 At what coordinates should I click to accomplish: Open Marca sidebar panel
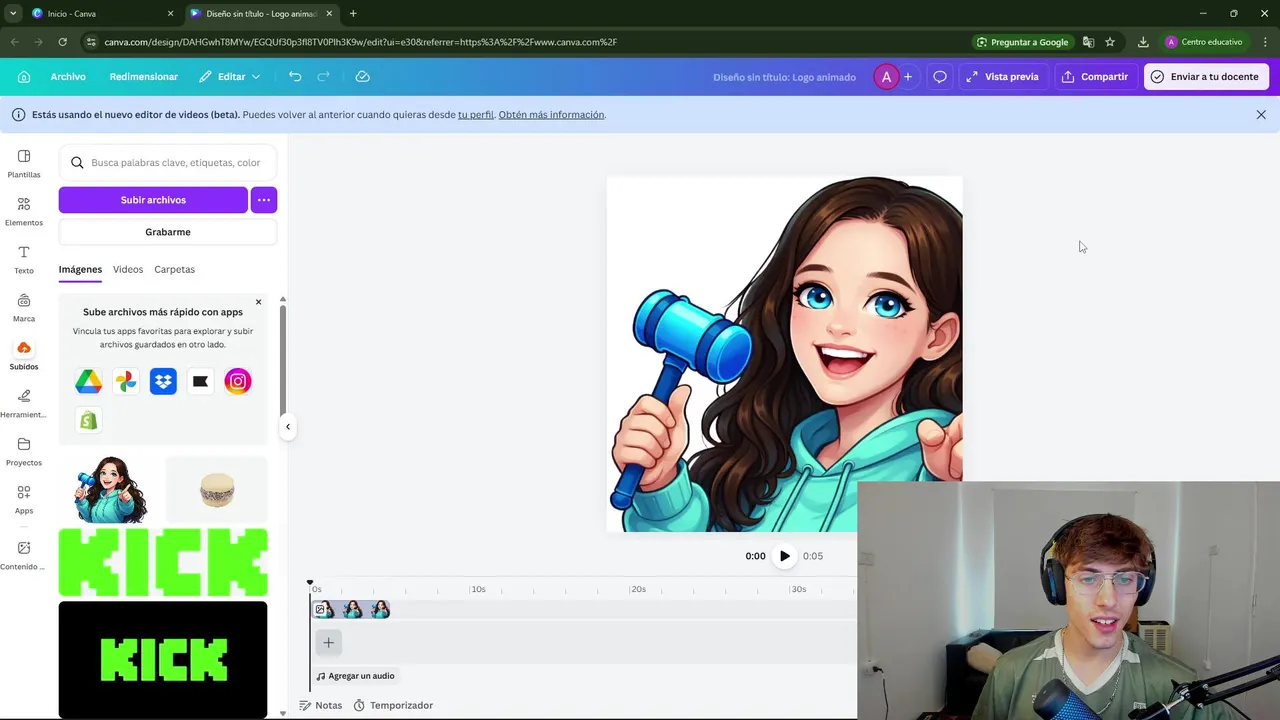pos(24,307)
